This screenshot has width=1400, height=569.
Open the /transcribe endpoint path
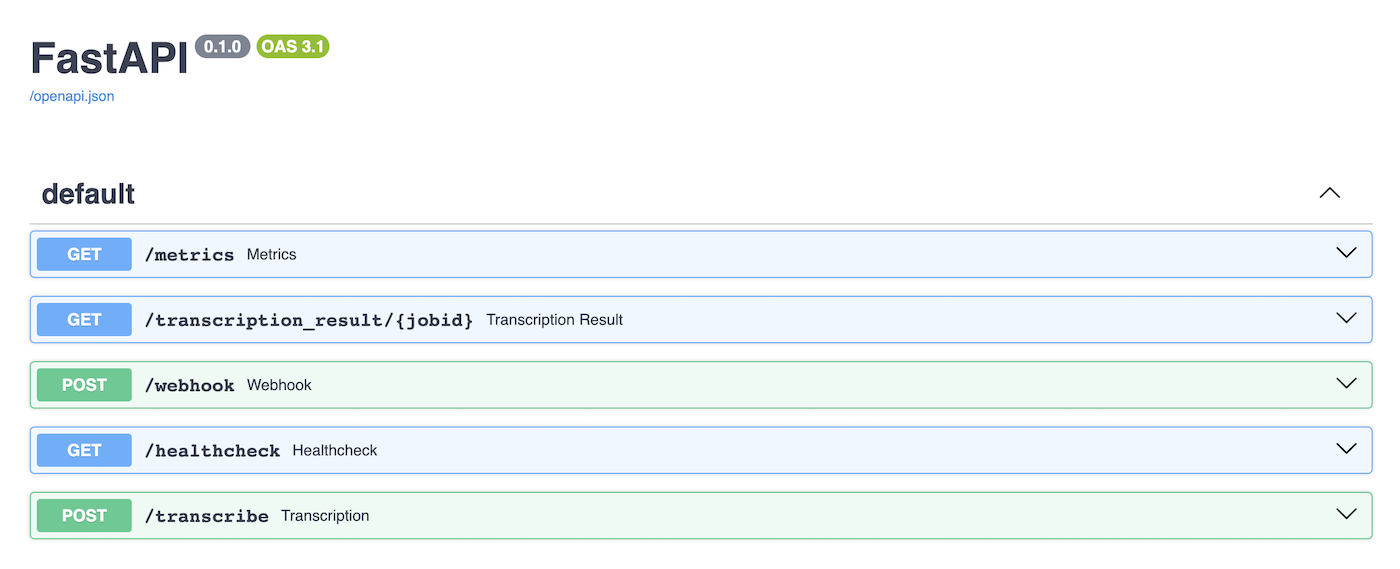(206, 516)
